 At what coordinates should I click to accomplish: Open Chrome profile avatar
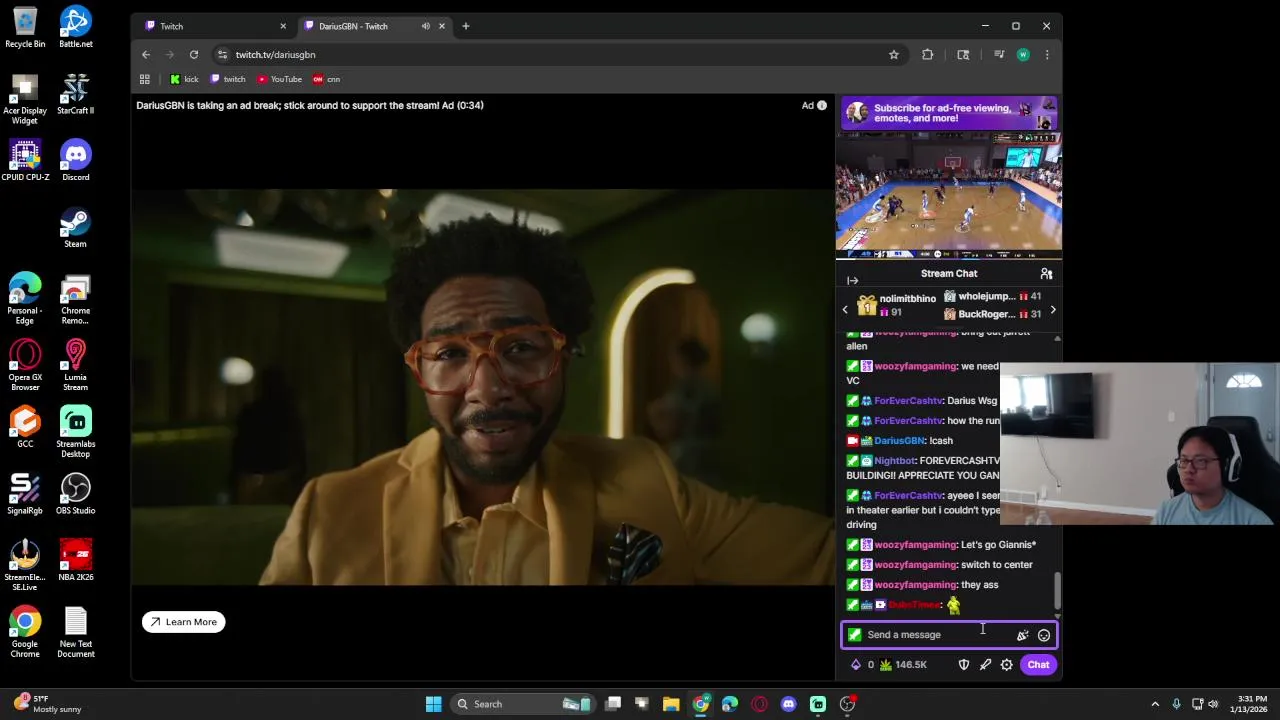pyautogui.click(x=1023, y=54)
